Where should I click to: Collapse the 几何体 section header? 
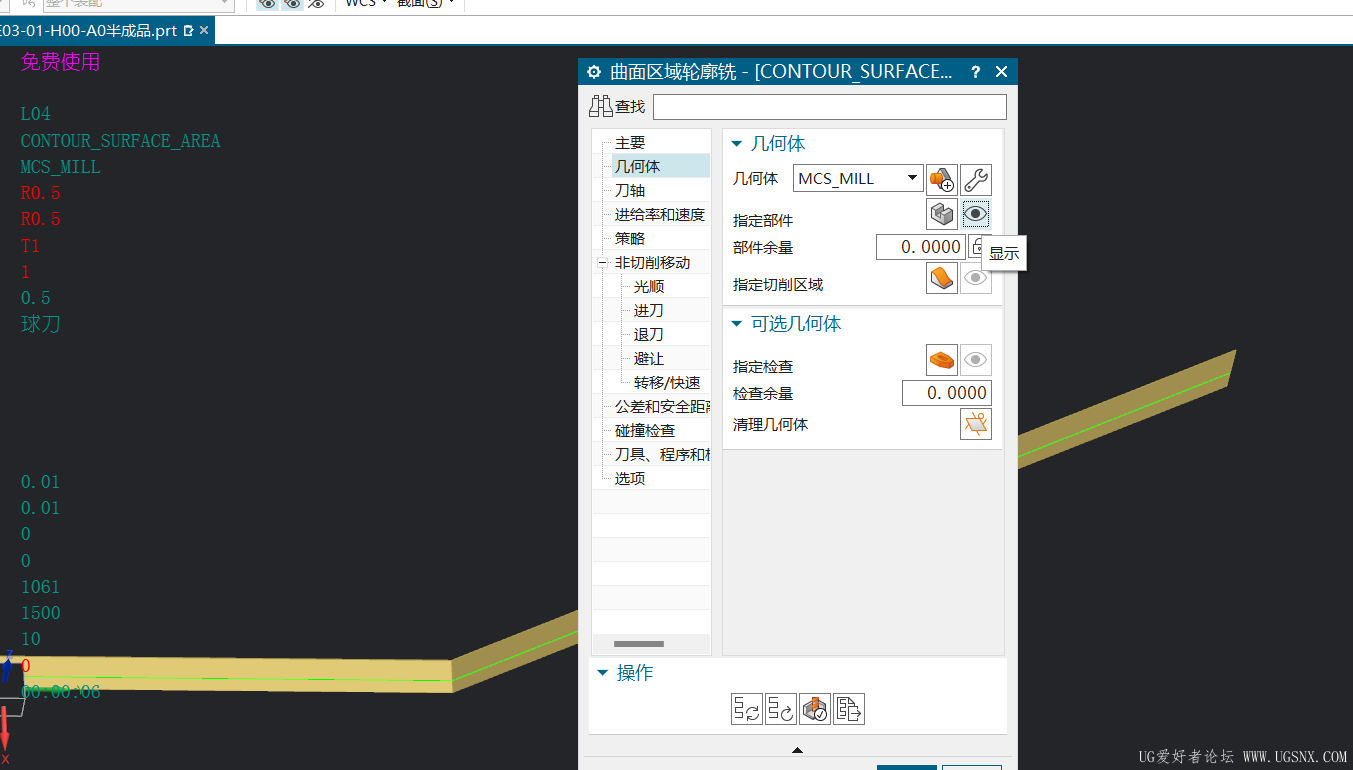[x=738, y=144]
